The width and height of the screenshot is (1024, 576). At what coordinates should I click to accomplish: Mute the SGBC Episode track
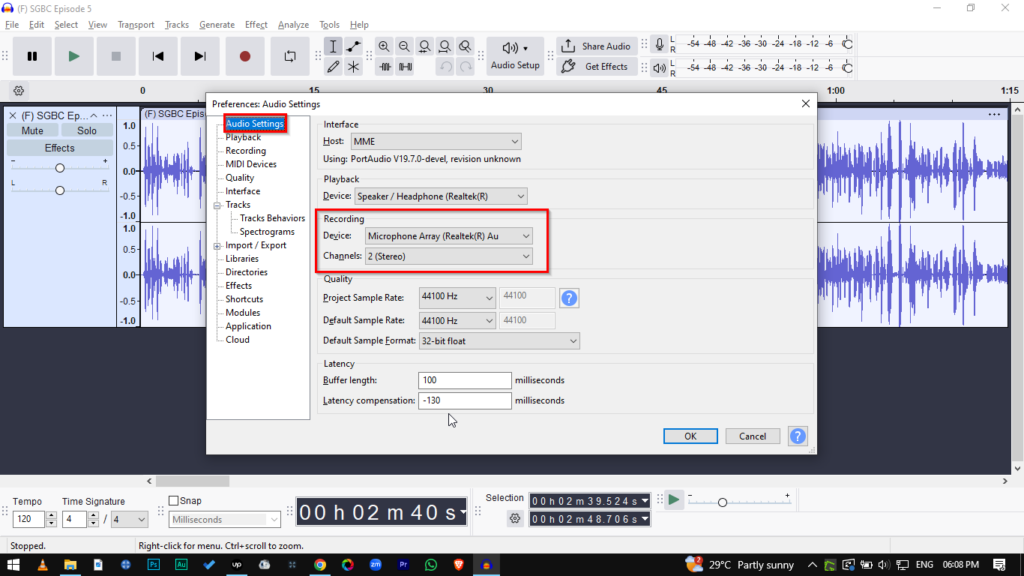[32, 131]
